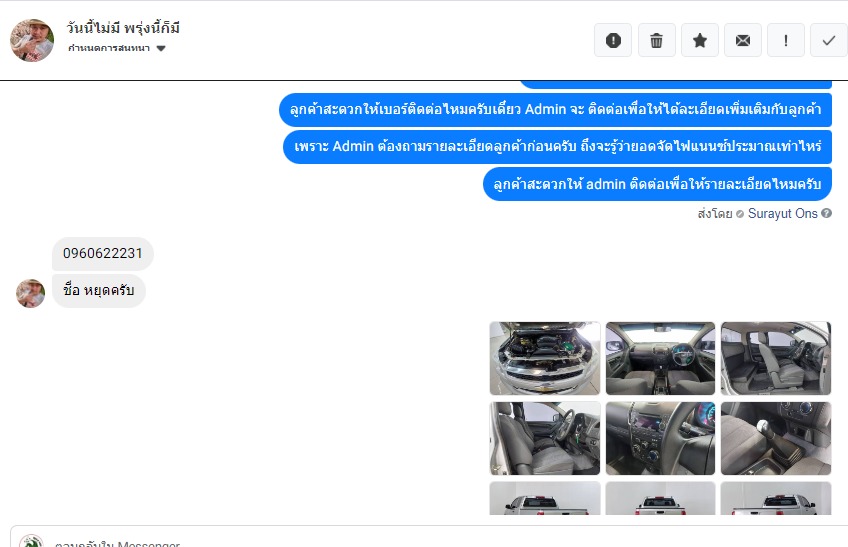Mark as unread with envelope icon
The width and height of the screenshot is (848, 547).
(x=743, y=40)
